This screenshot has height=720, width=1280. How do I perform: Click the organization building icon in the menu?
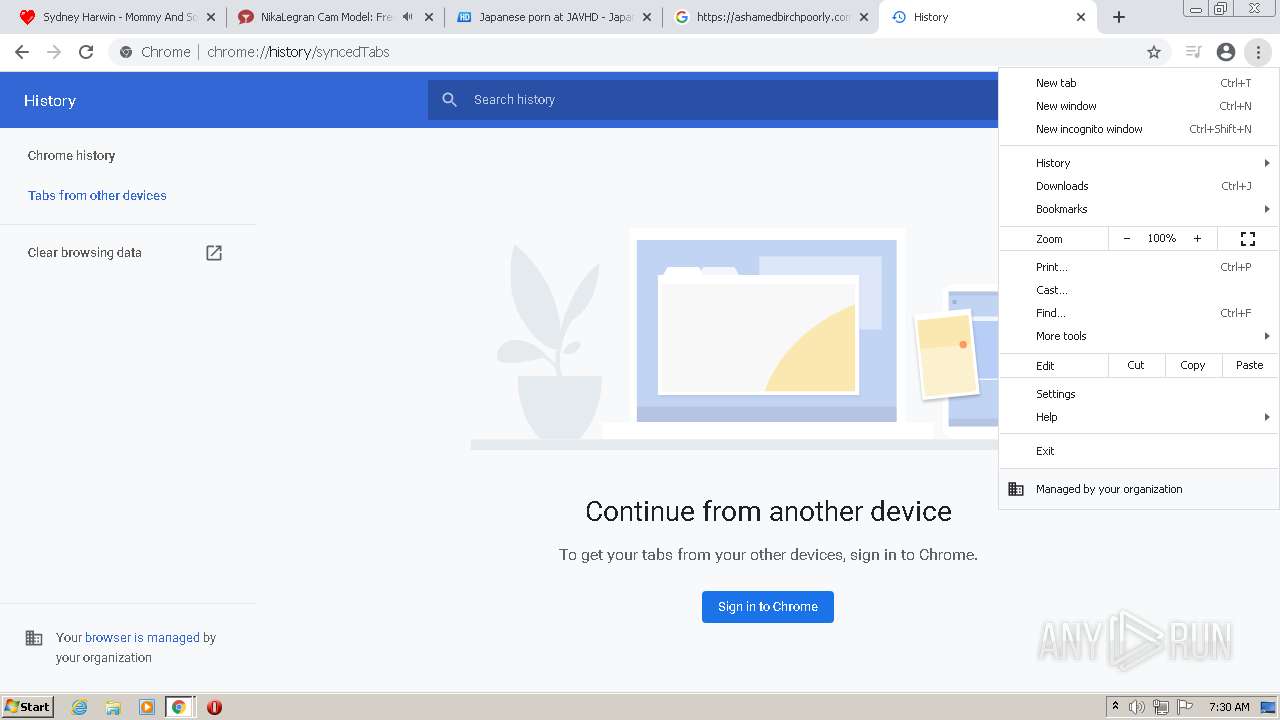click(1016, 489)
